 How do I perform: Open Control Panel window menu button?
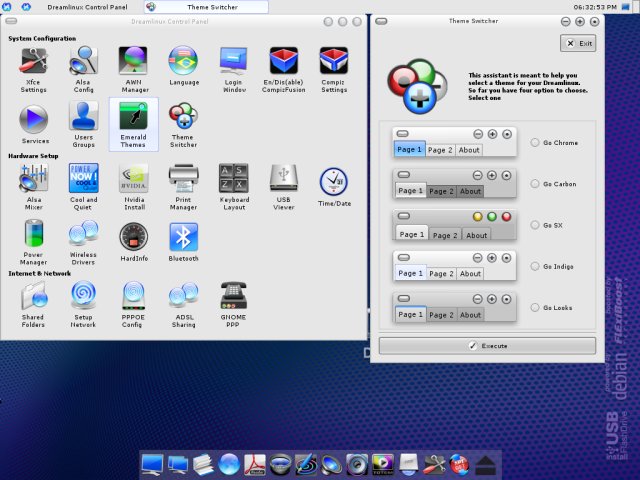(x=11, y=21)
